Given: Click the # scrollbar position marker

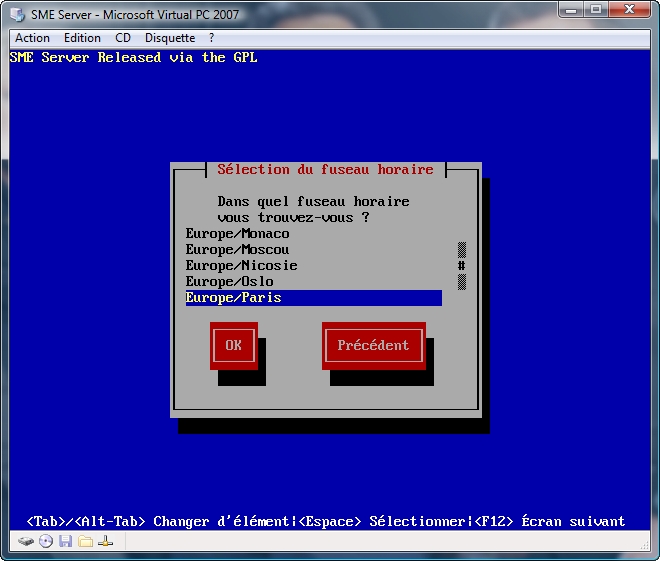Looking at the screenshot, I should (x=462, y=266).
